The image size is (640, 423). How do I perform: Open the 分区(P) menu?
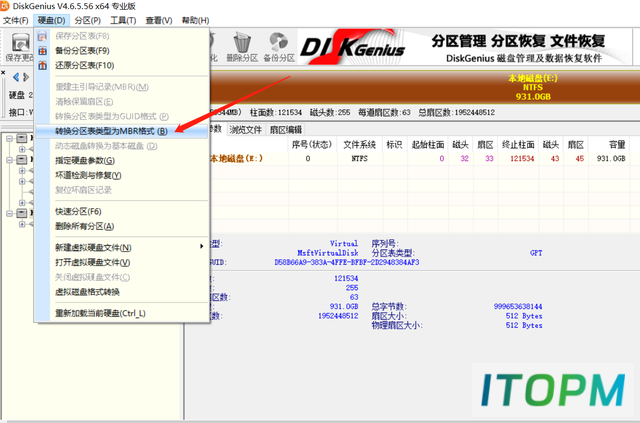[x=87, y=20]
